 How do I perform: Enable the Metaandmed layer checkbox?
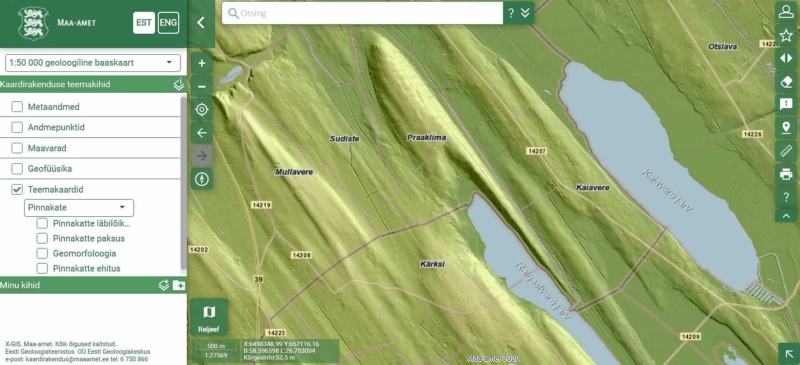pyautogui.click(x=17, y=107)
